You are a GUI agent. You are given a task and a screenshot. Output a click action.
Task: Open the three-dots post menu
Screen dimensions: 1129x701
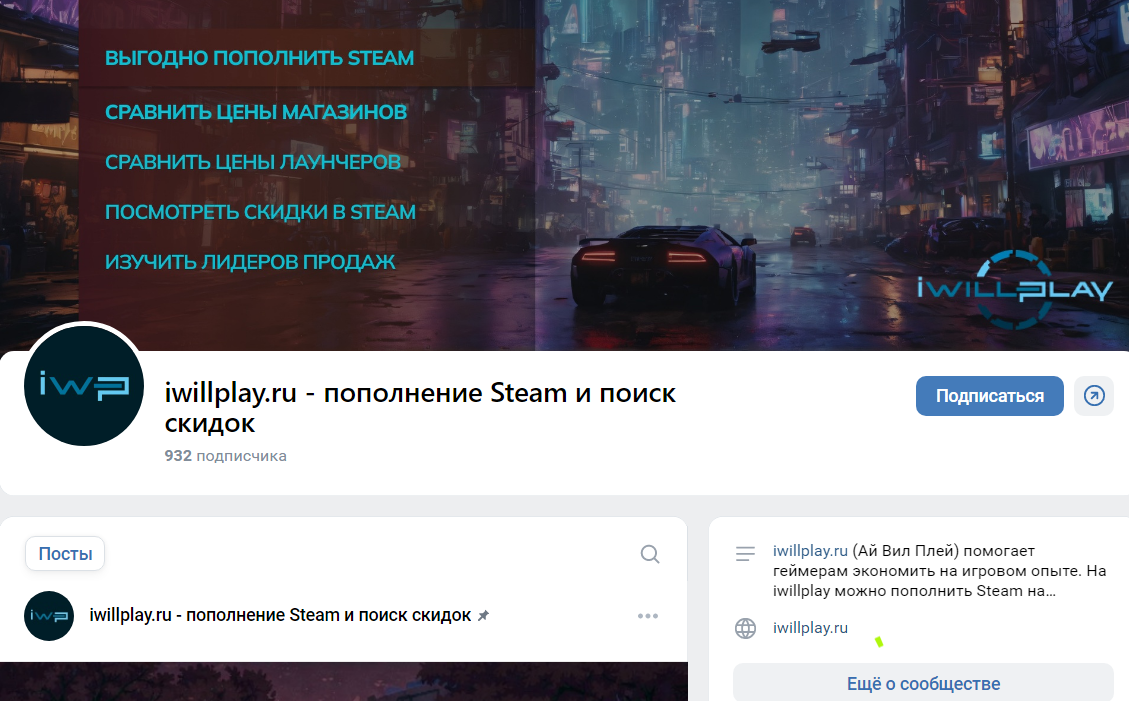click(x=647, y=616)
